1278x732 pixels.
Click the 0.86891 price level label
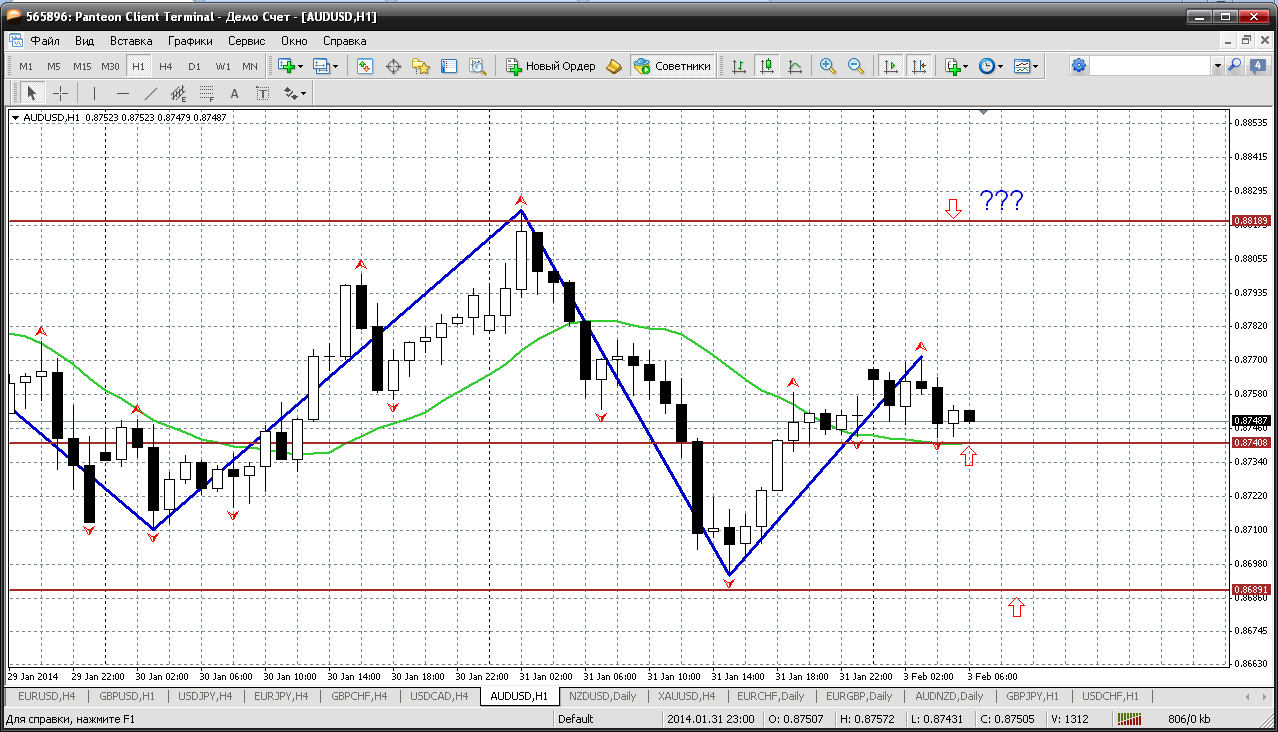coord(1251,590)
